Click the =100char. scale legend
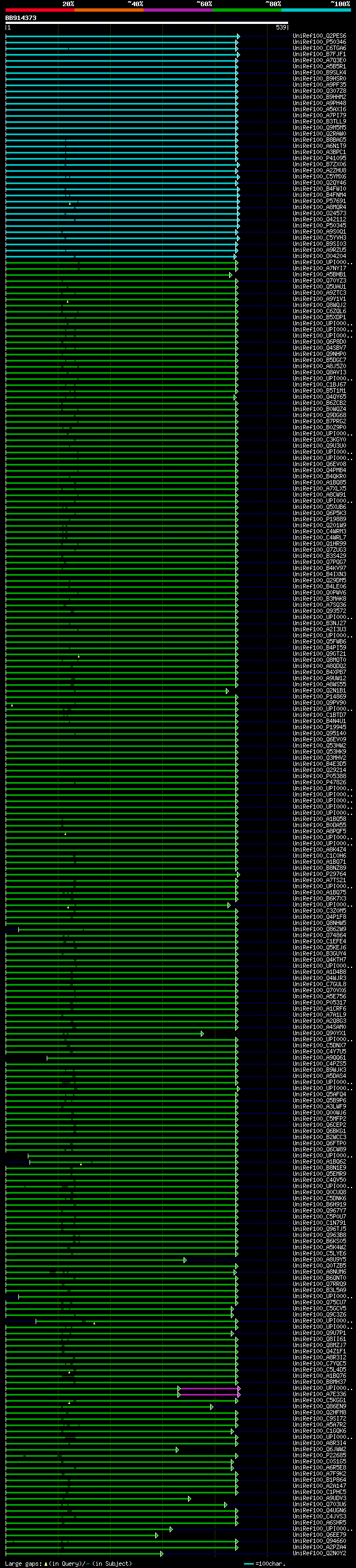Viewport: 356px width, 1568px height. pos(265,1563)
